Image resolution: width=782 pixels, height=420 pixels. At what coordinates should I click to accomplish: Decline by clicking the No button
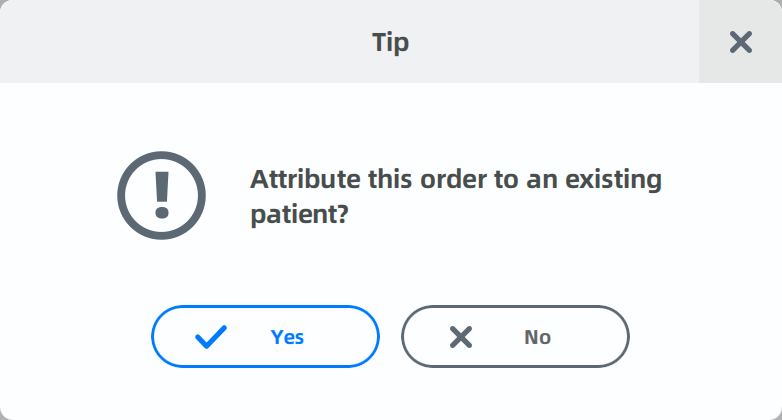(515, 337)
